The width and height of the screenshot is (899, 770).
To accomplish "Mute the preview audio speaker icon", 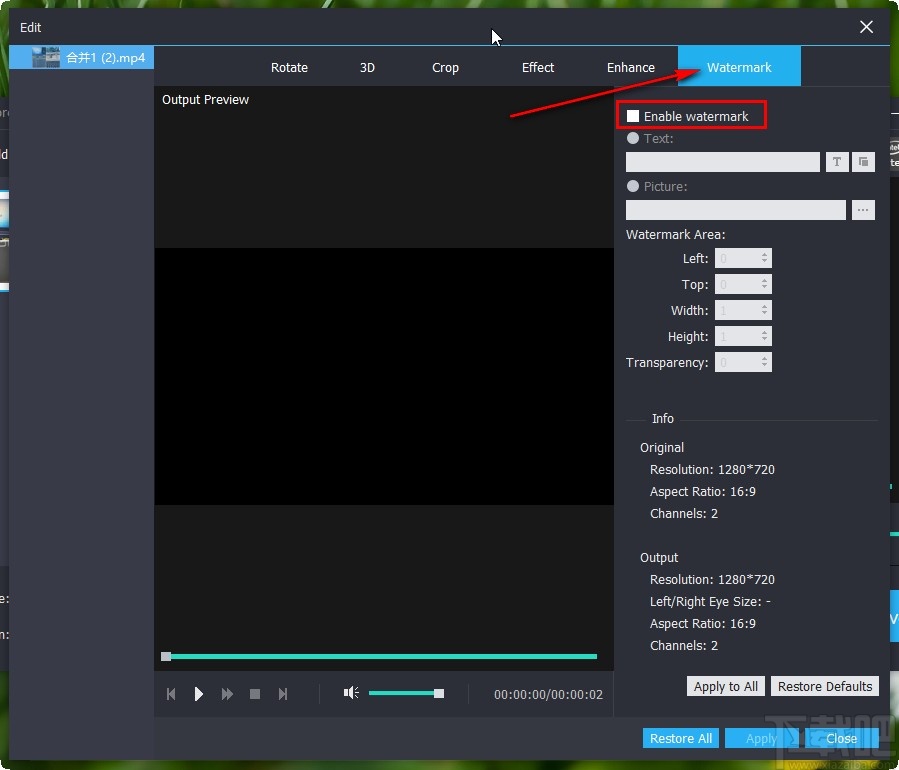I will click(x=351, y=693).
